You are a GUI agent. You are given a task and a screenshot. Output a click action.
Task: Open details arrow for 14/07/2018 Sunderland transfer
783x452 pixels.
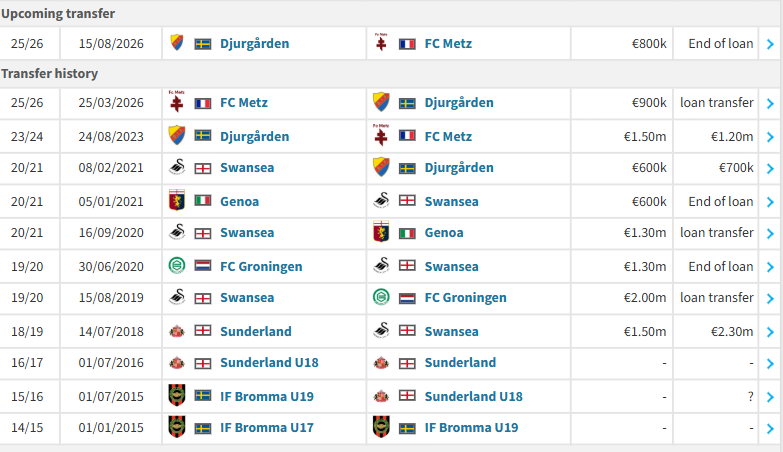pyautogui.click(x=770, y=332)
